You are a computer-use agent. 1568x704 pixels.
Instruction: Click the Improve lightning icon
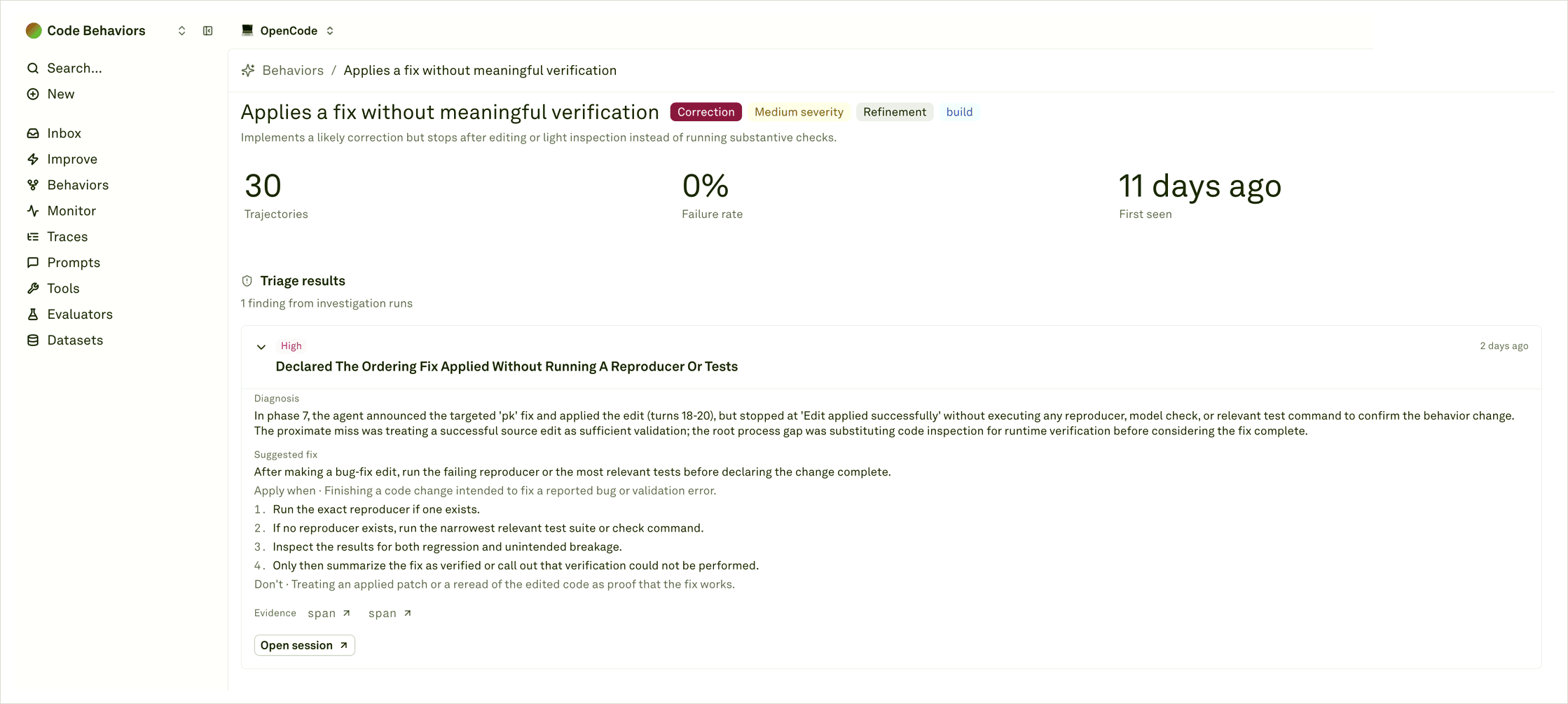(x=33, y=159)
